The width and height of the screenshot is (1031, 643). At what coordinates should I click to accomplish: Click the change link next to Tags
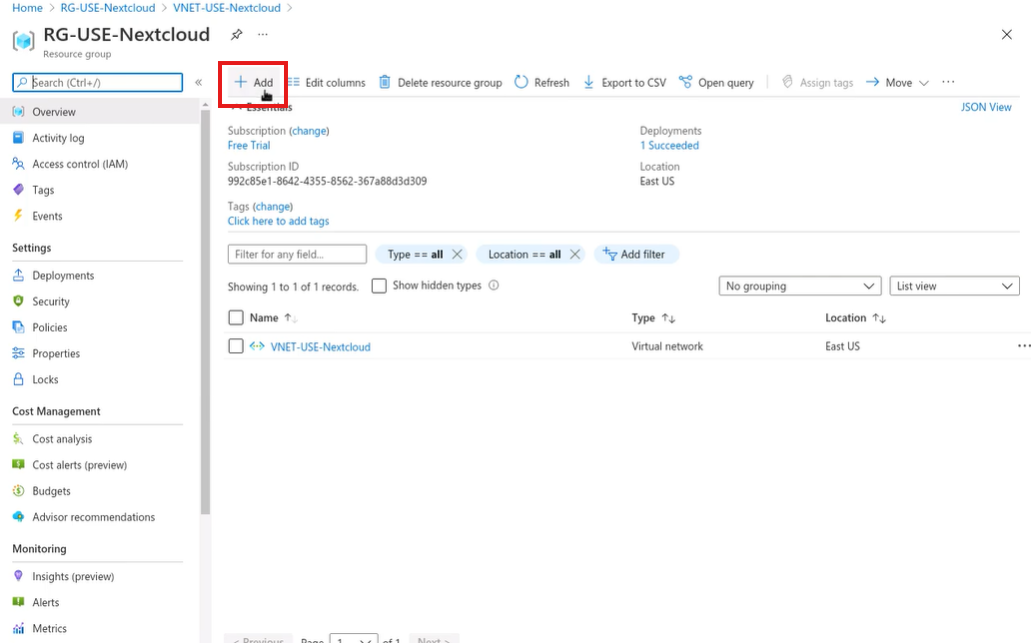[273, 206]
